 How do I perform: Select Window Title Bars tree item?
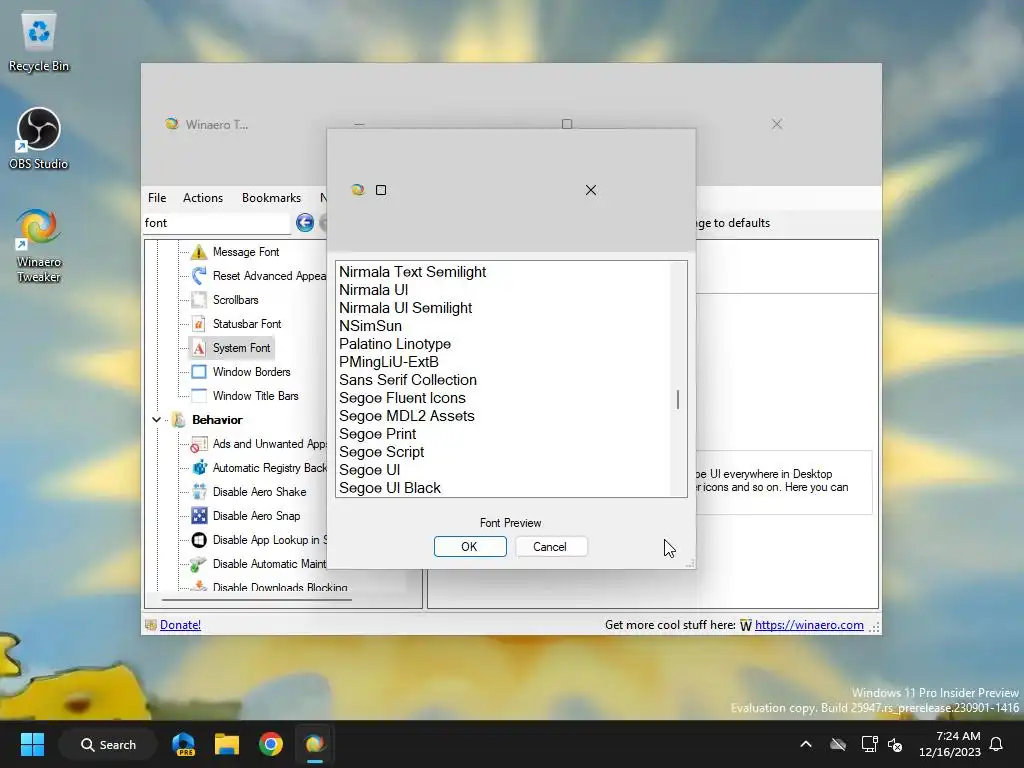click(255, 396)
